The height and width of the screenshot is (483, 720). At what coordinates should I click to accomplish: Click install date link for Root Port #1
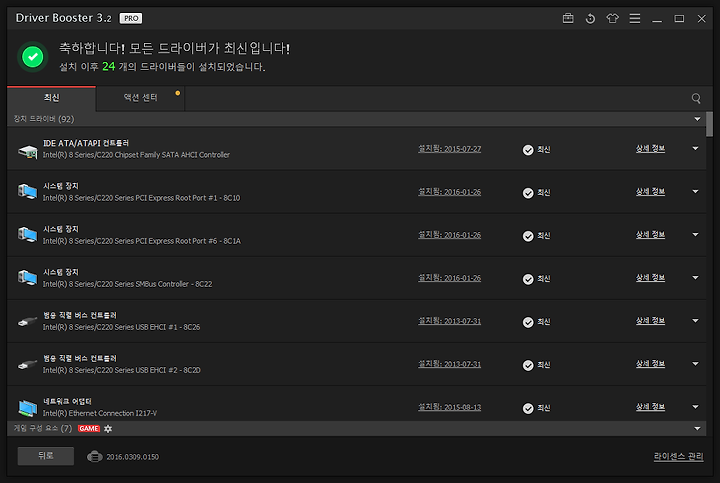(450, 192)
